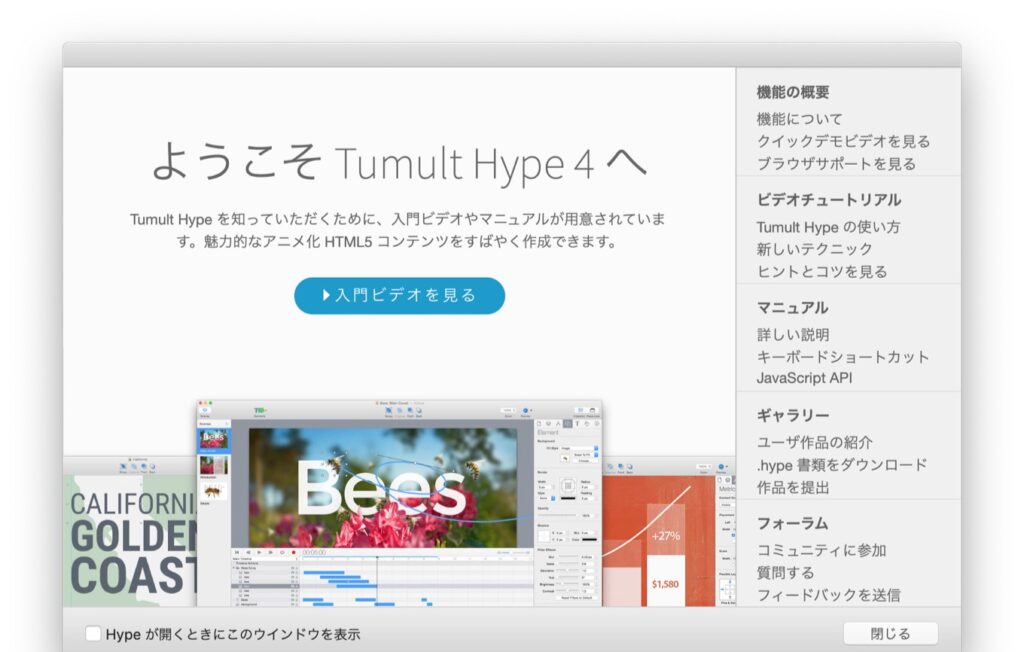The image size is (1024, 652).
Task: Select the Metrics inspector tab icon
Action: coord(558,424)
